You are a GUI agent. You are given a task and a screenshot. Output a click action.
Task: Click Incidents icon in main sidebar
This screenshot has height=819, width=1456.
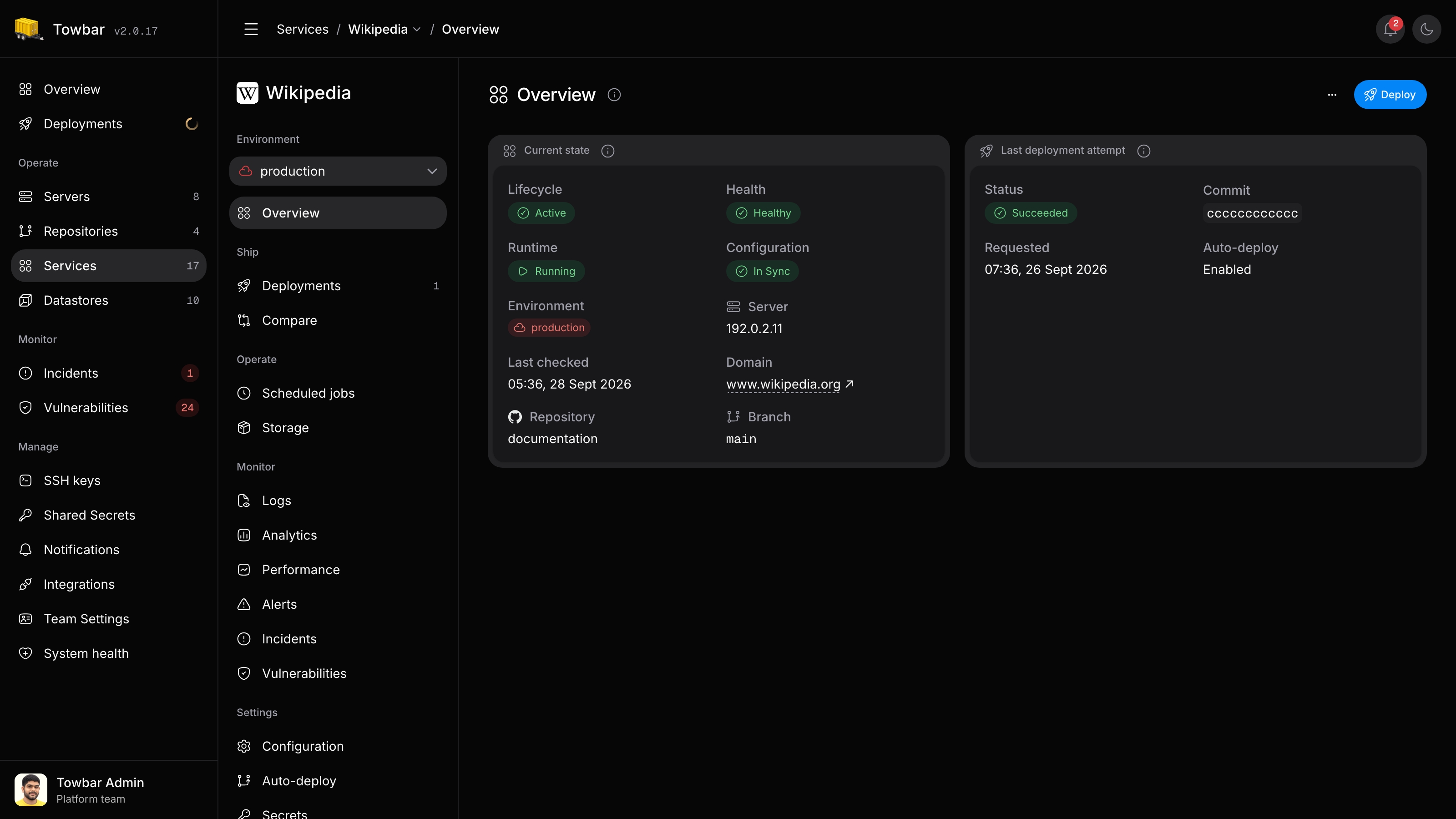point(25,373)
